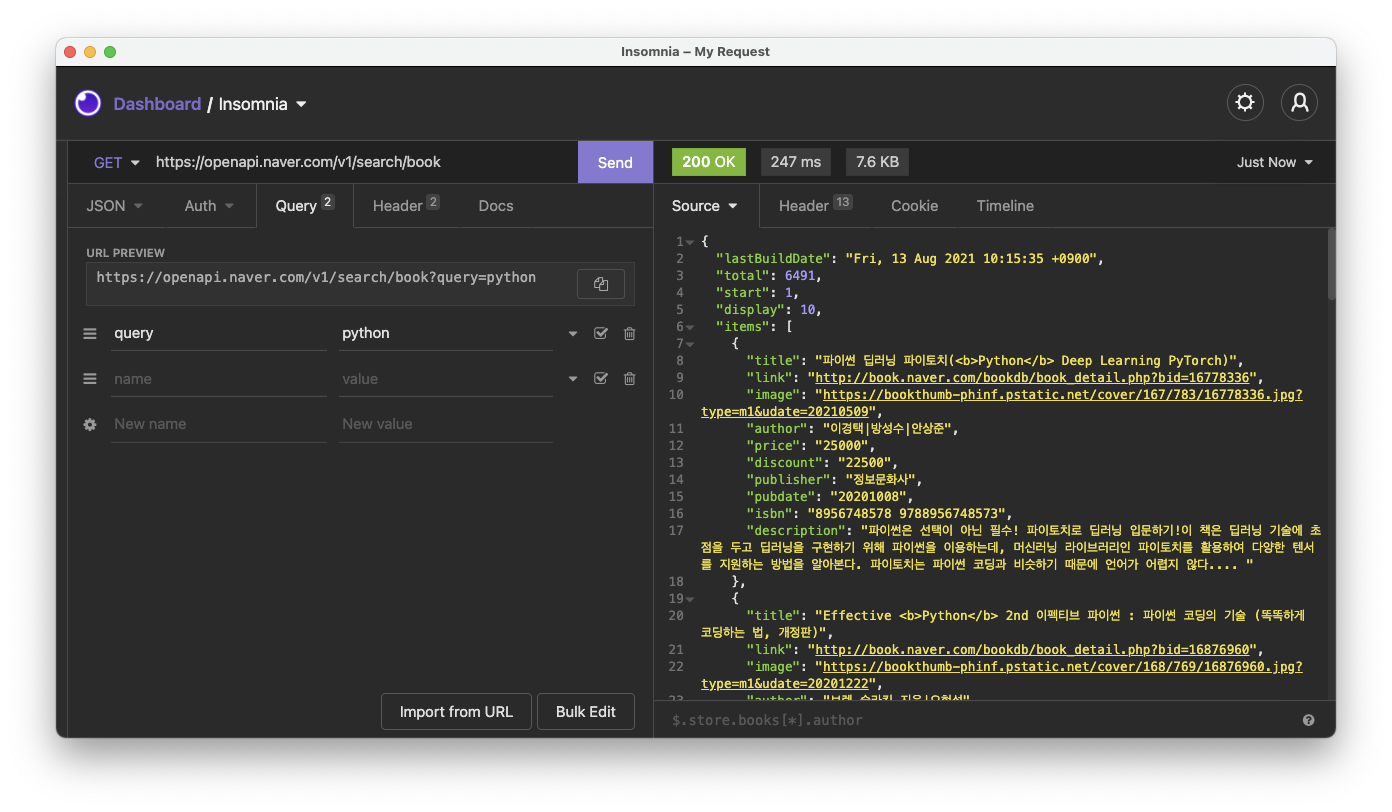The image size is (1392, 812).
Task: Click the isbn value on line 16
Action: pos(908,514)
